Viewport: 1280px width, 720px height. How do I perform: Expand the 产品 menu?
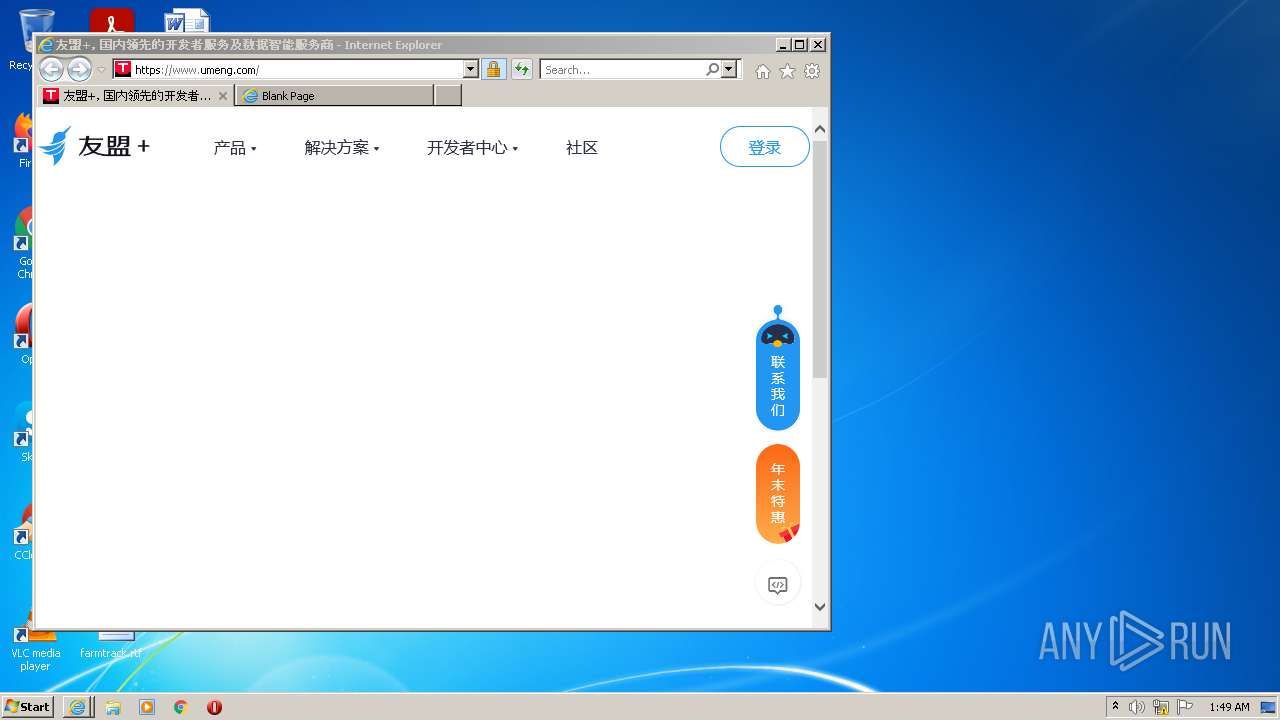coord(235,148)
